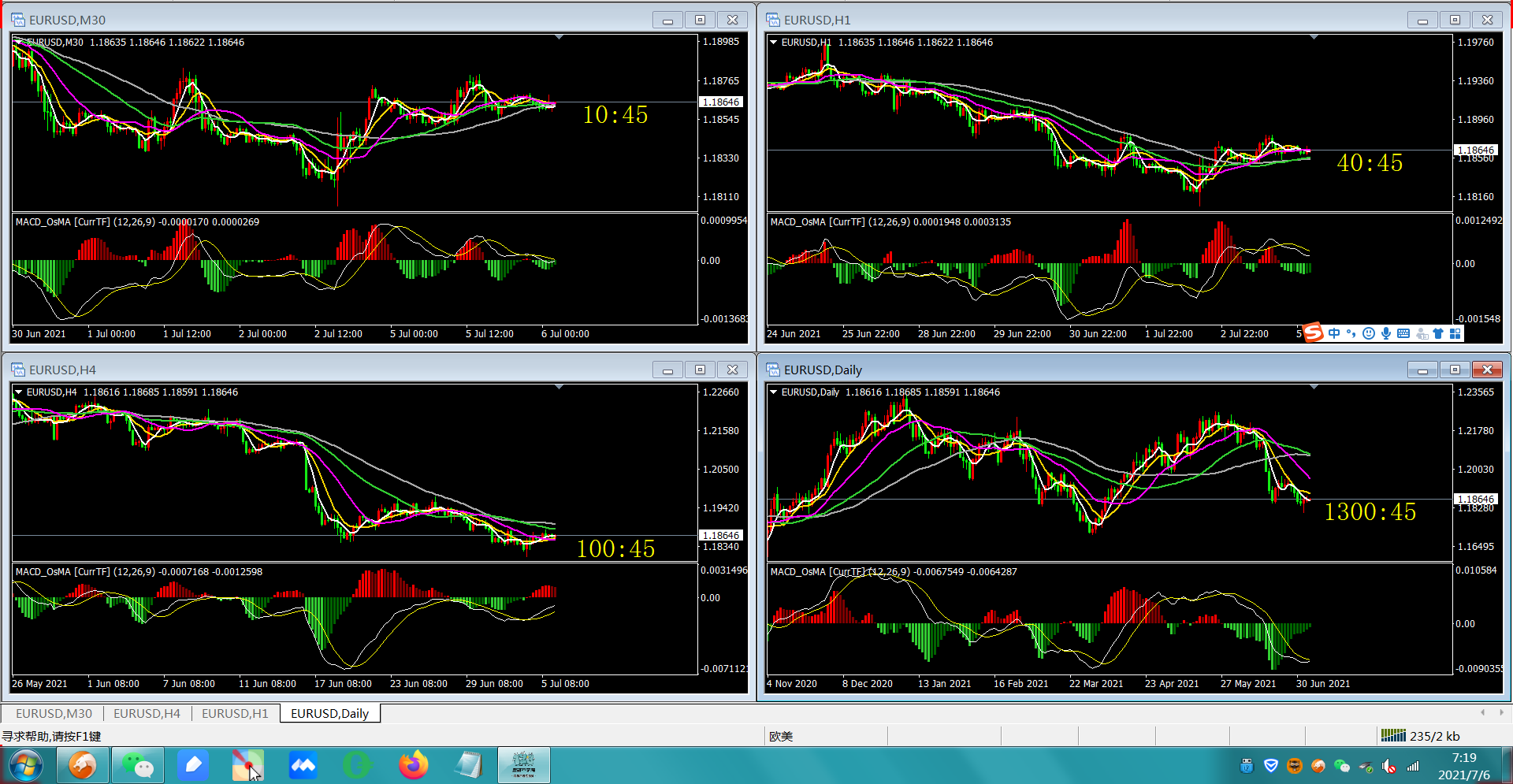Close the EURUSD,Daily chart window
1513x784 pixels.
point(1487,370)
